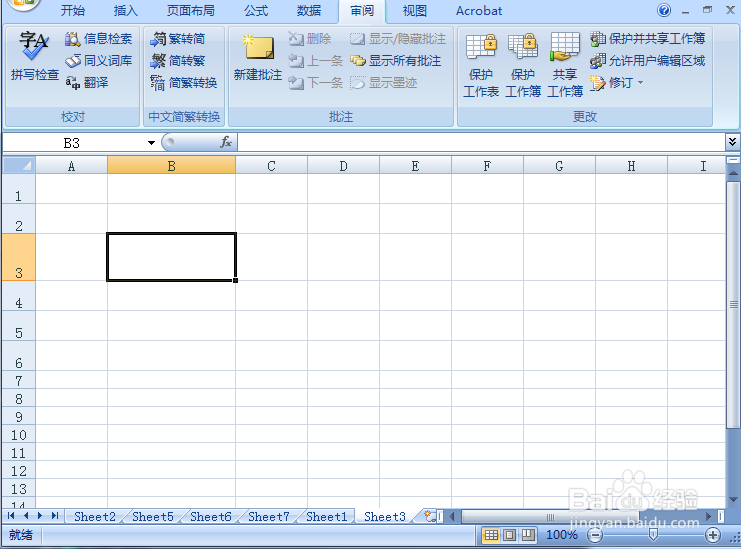
Task: Convert text with 繁转简
Action: click(178, 39)
